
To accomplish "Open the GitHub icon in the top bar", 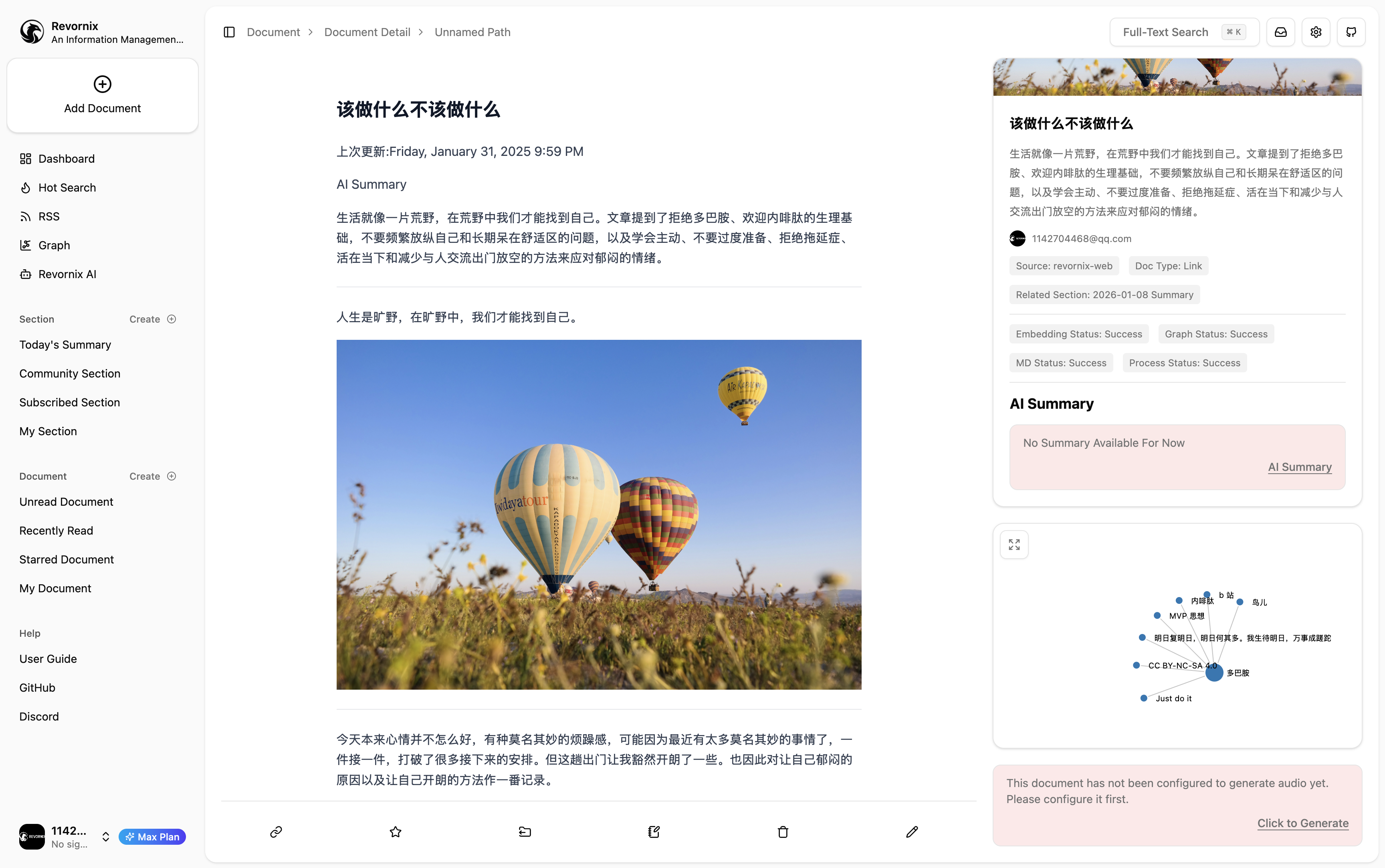I will (x=1351, y=32).
